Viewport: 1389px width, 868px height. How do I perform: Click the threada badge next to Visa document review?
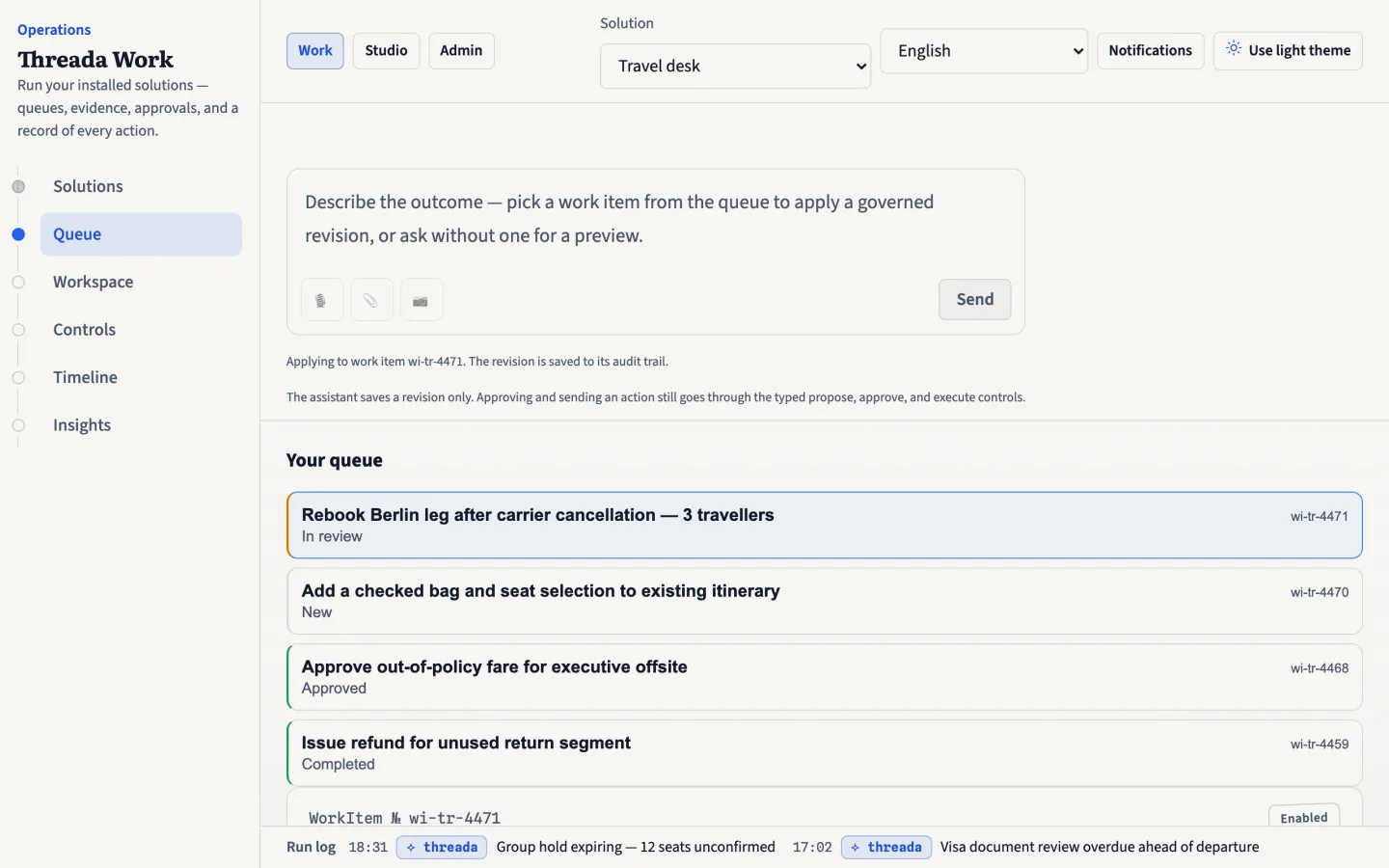pyautogui.click(x=885, y=847)
